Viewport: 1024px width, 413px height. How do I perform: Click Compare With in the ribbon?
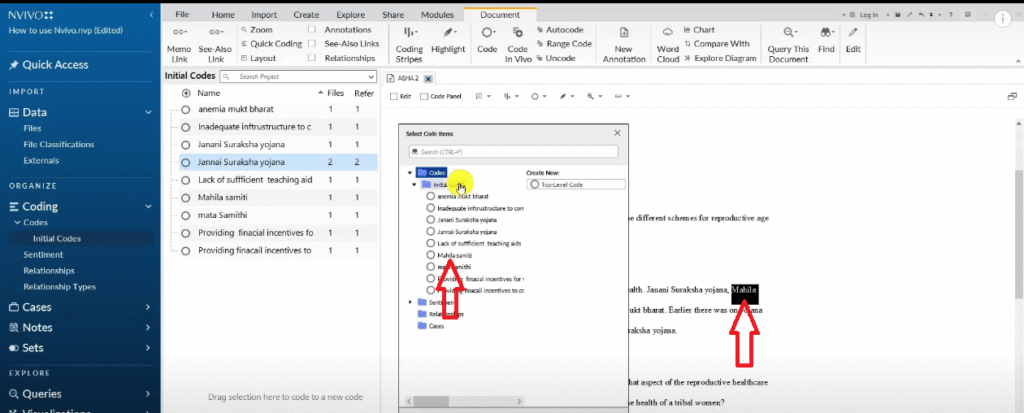point(716,44)
